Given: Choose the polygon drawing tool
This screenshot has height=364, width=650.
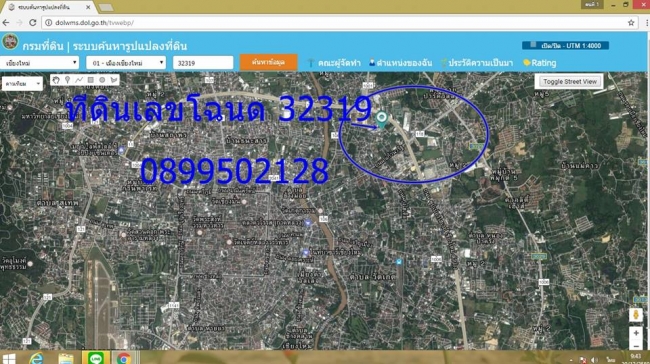Looking at the screenshot, I should tap(114, 80).
